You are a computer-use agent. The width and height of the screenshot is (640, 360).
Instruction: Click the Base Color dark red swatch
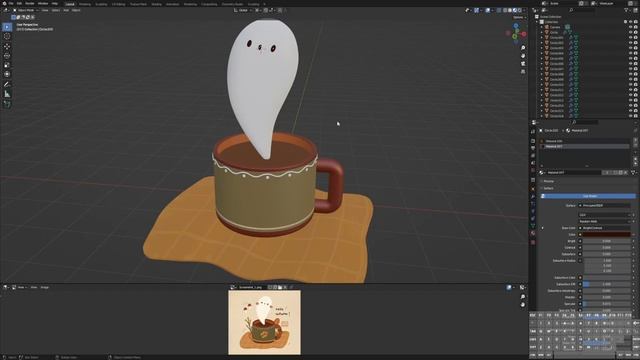[x=606, y=235]
